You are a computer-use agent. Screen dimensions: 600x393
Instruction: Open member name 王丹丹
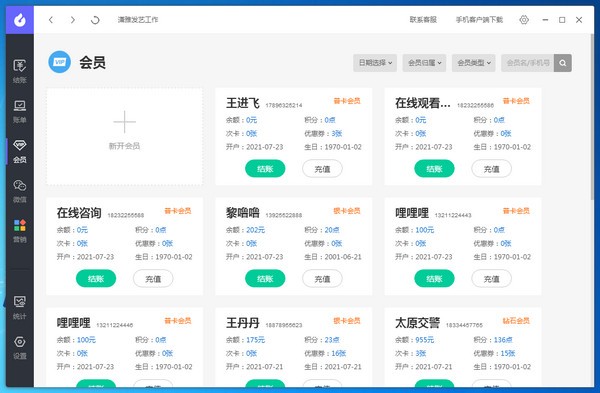(x=243, y=323)
